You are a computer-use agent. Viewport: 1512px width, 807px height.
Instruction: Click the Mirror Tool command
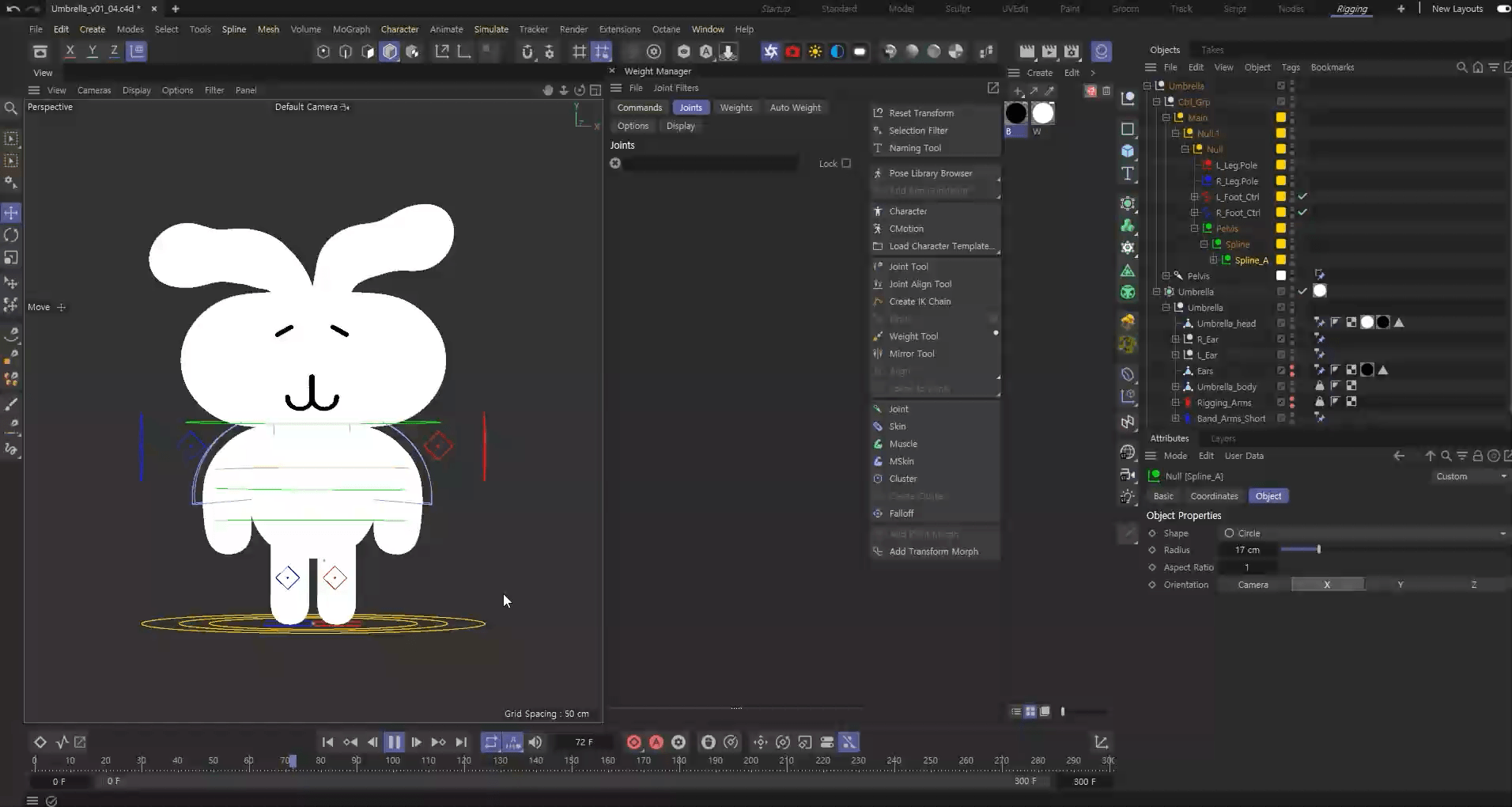click(x=911, y=354)
